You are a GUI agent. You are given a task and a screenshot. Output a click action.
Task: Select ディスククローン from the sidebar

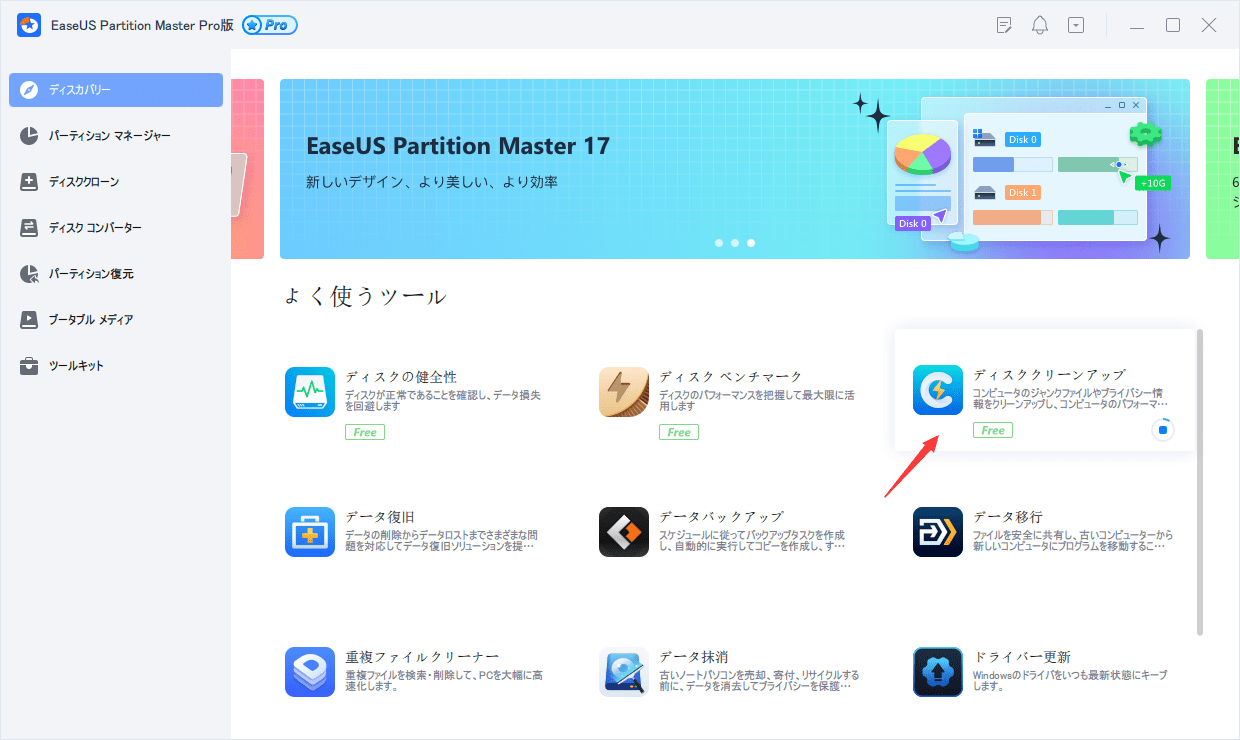(x=116, y=182)
